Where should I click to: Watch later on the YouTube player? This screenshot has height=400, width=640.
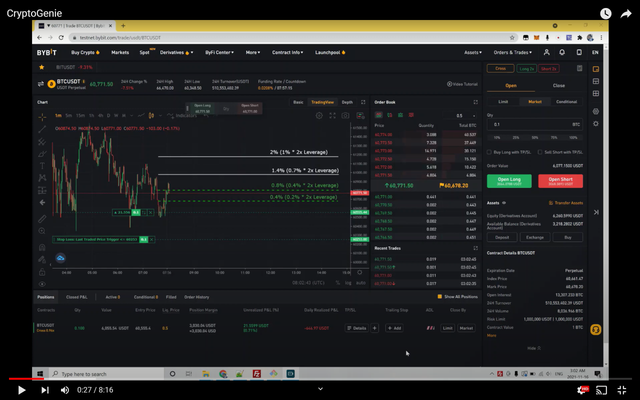click(x=606, y=13)
